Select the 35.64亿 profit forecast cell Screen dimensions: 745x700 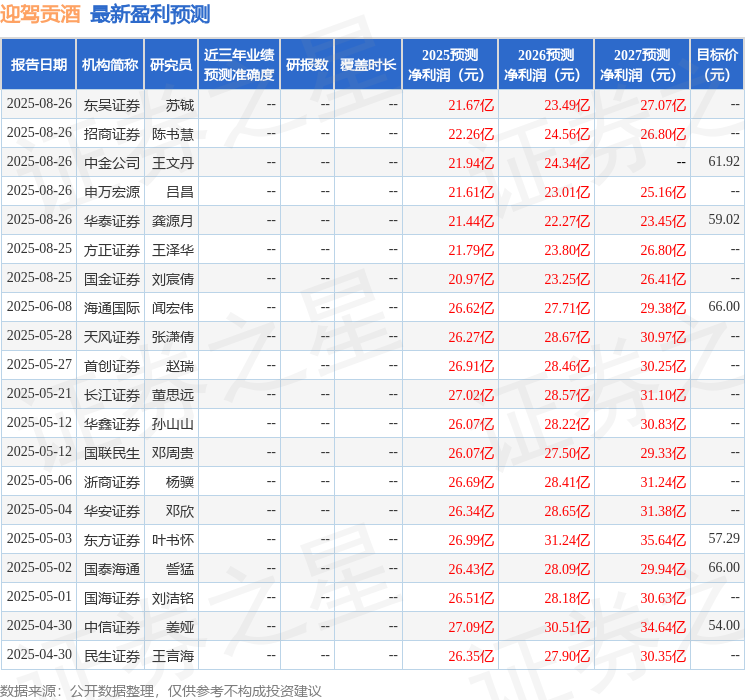point(664,540)
